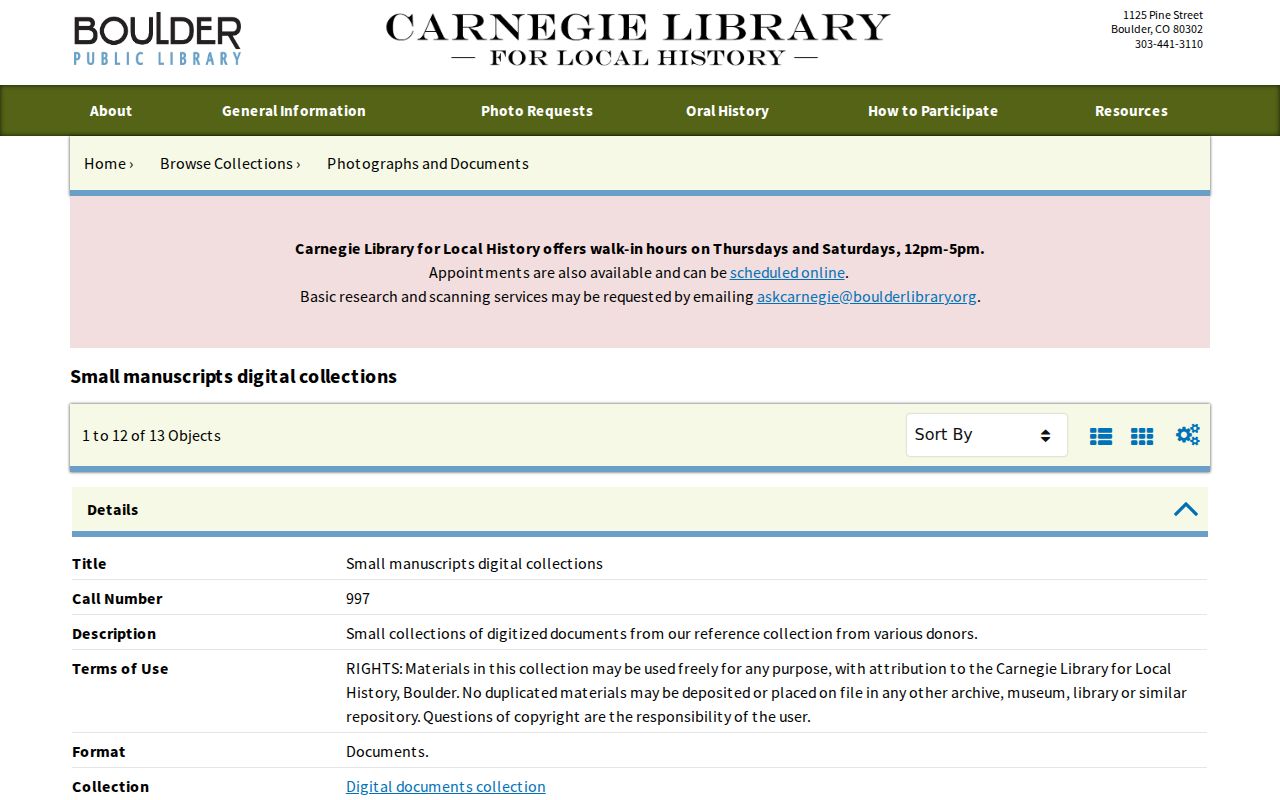Go to Home breadcrumb

click(105, 164)
